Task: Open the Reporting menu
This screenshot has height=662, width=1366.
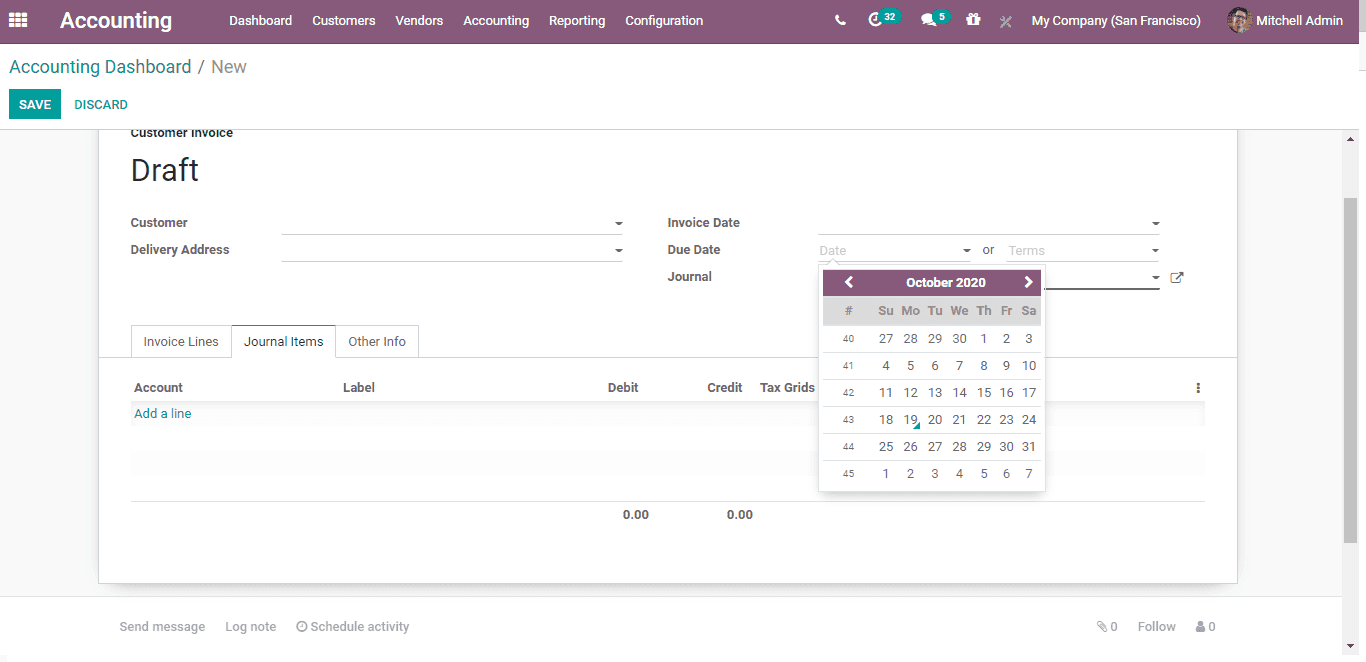Action: click(577, 20)
